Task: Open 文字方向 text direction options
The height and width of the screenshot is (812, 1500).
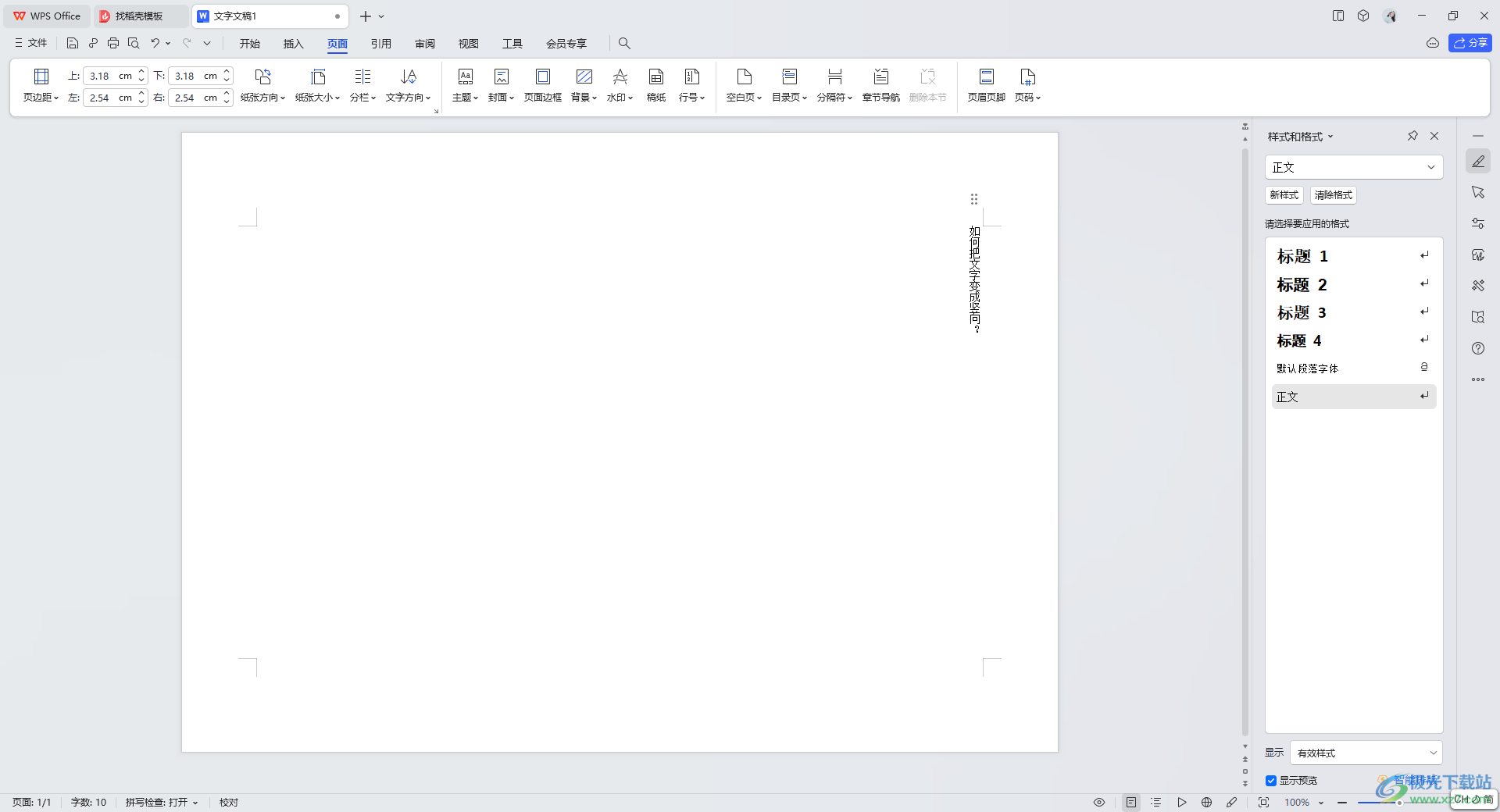Action: (x=408, y=86)
